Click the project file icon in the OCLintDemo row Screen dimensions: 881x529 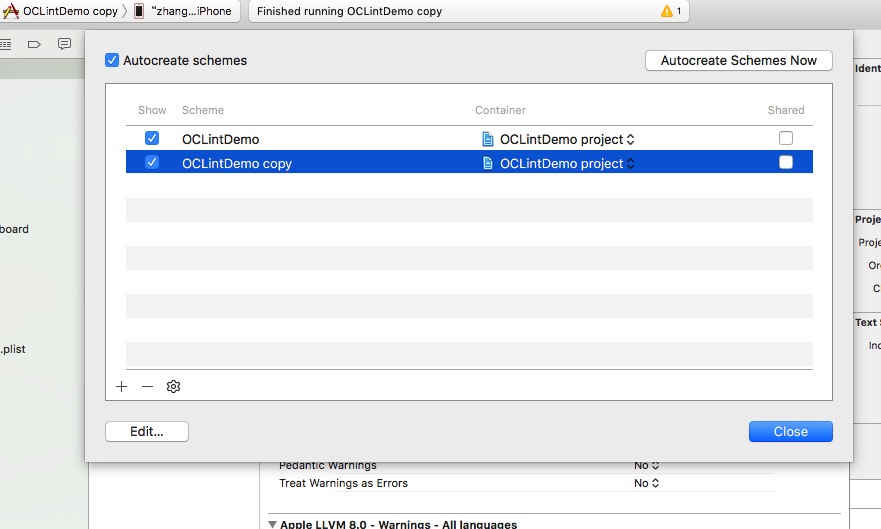(488, 139)
